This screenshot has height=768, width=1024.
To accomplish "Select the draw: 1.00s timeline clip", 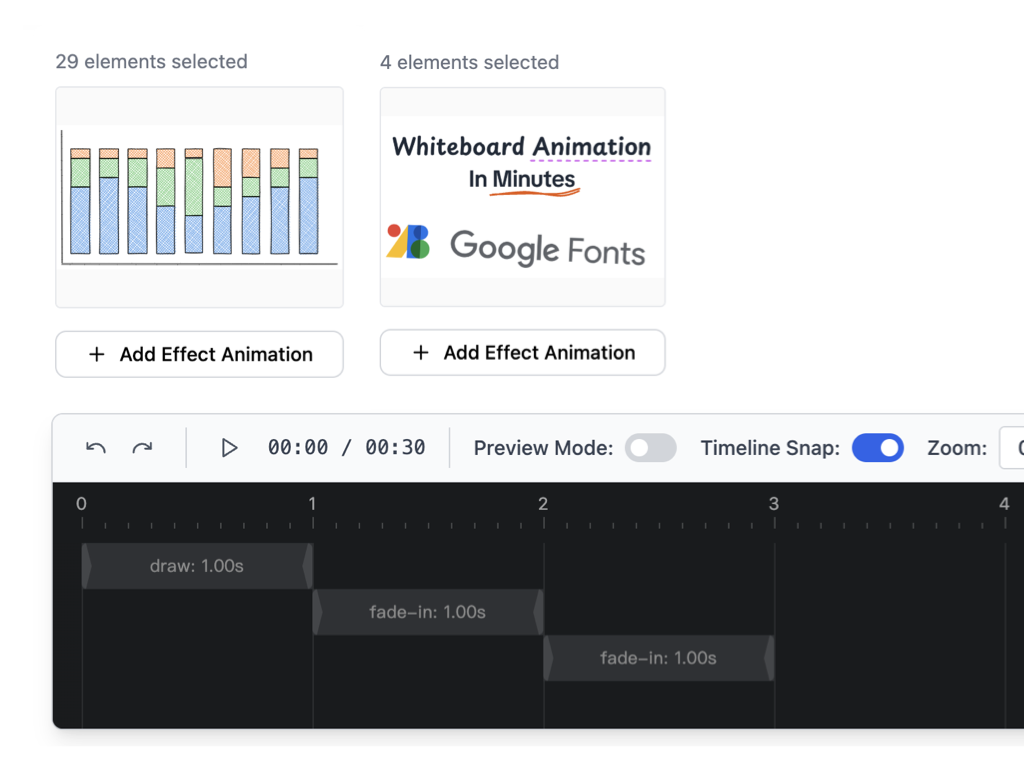I will [197, 566].
